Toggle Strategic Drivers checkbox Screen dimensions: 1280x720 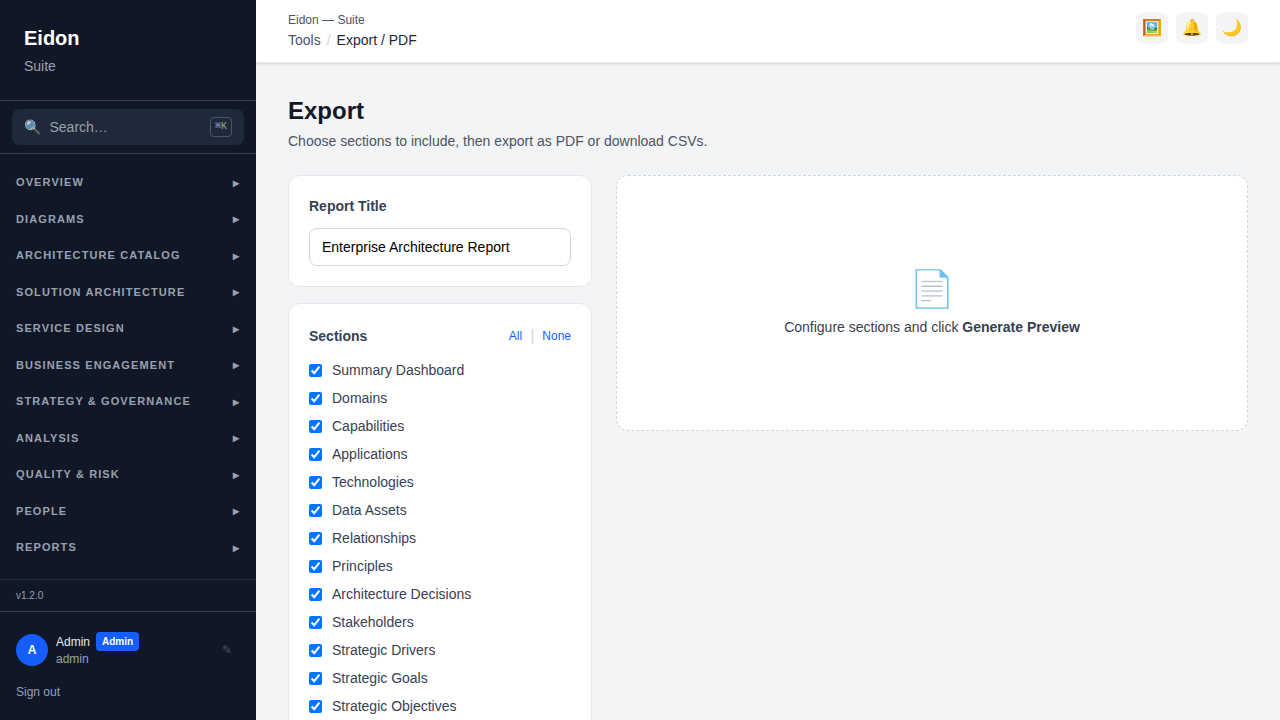pos(316,650)
